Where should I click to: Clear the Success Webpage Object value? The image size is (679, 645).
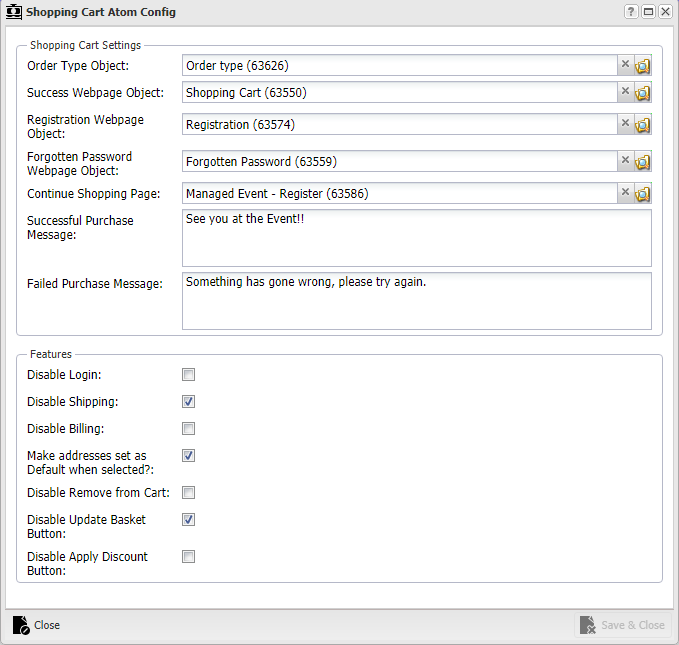coord(625,92)
